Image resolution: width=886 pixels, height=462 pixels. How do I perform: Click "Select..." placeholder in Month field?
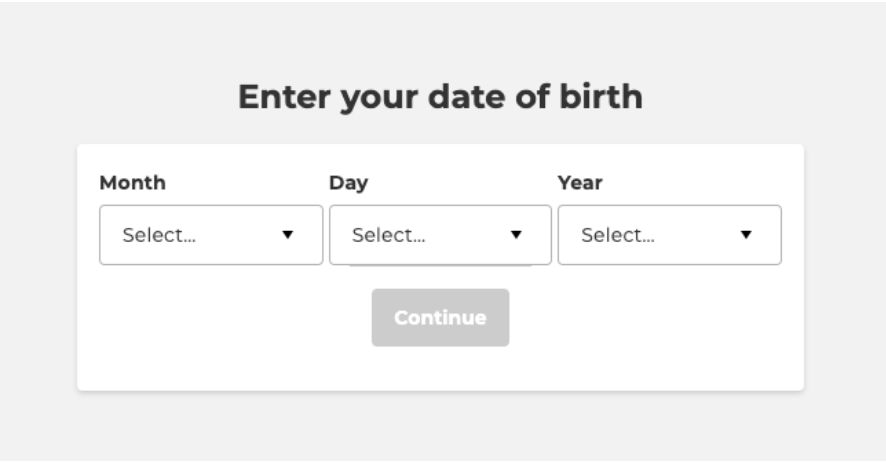click(x=159, y=235)
